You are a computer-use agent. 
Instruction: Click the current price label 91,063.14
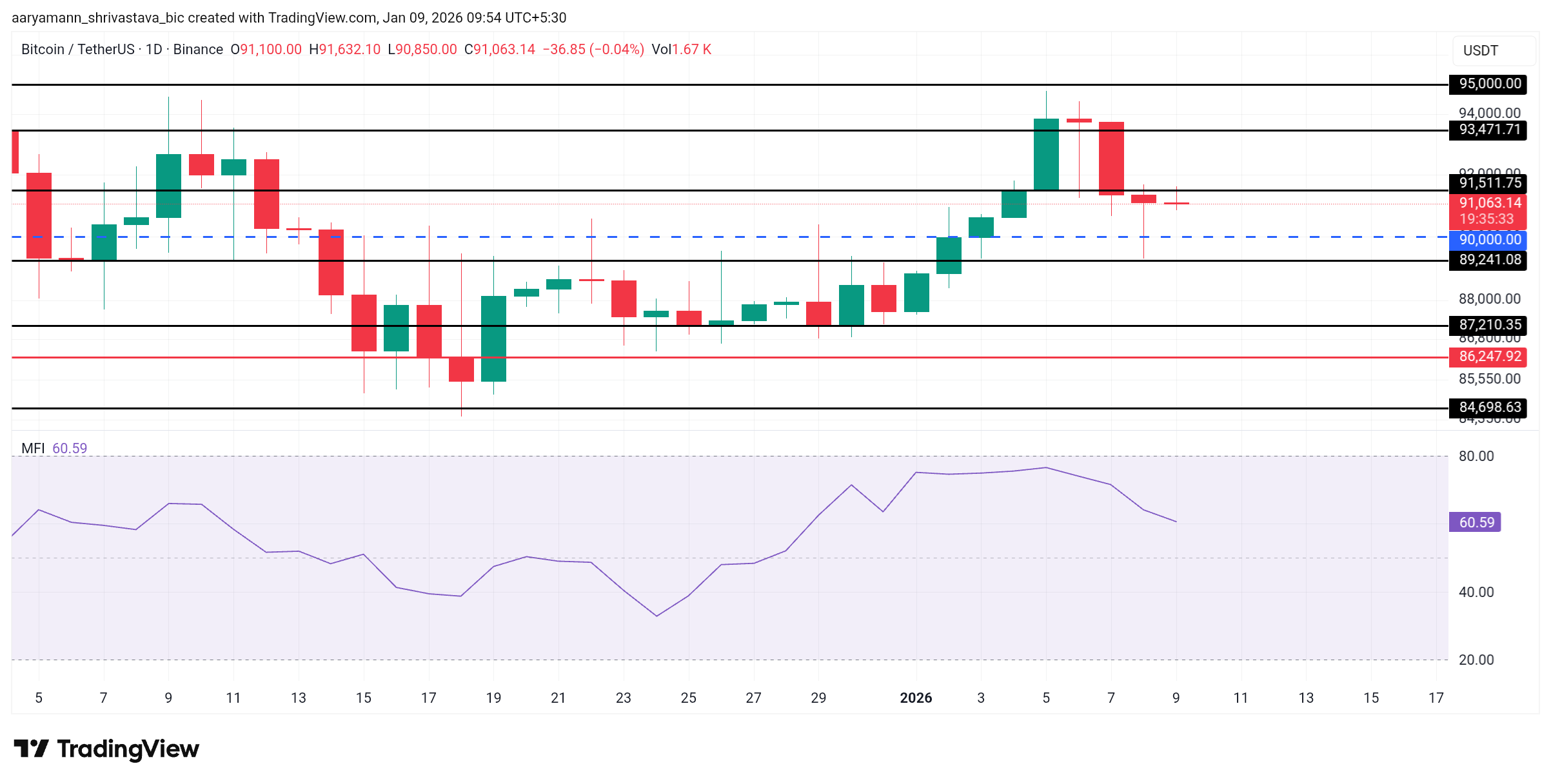point(1490,203)
